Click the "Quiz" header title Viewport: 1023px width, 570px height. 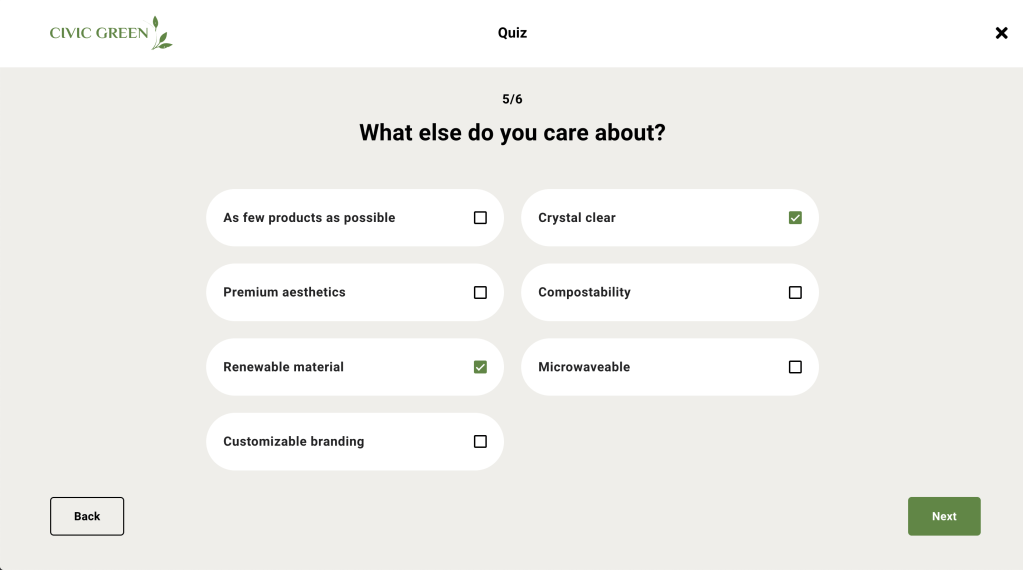512,33
